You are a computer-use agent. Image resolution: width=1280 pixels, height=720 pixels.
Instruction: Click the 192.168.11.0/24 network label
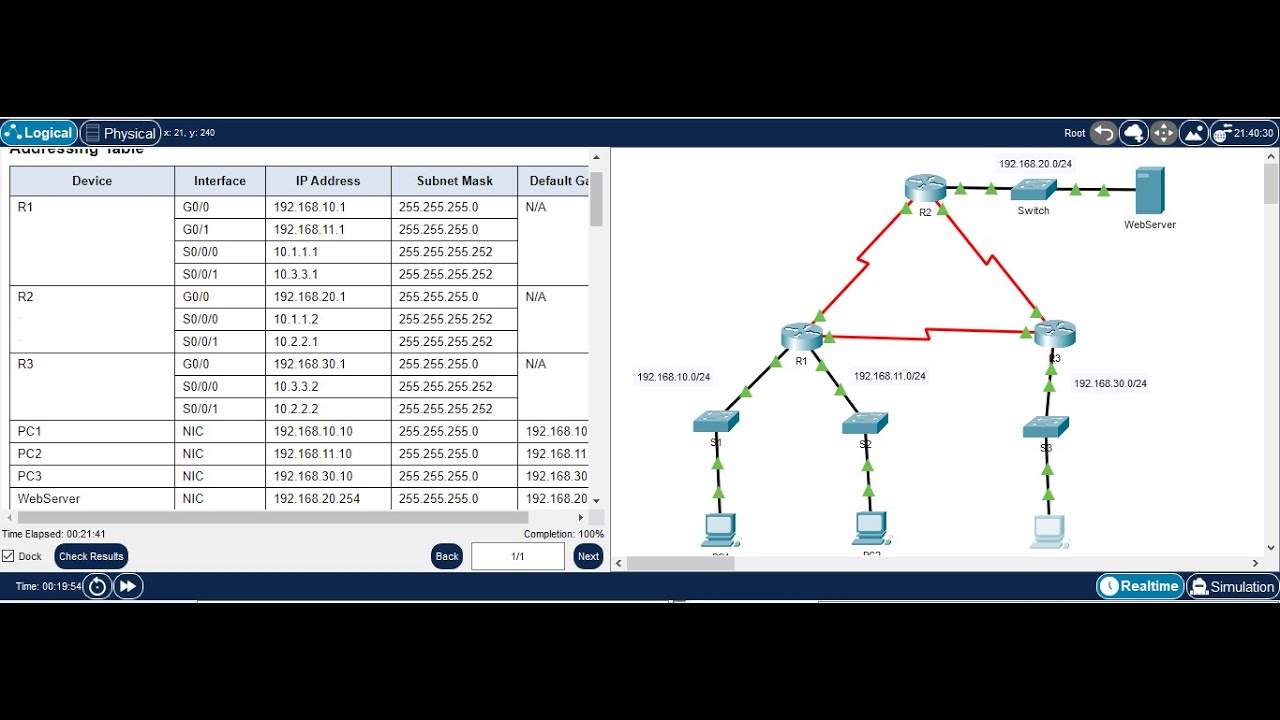(x=889, y=376)
